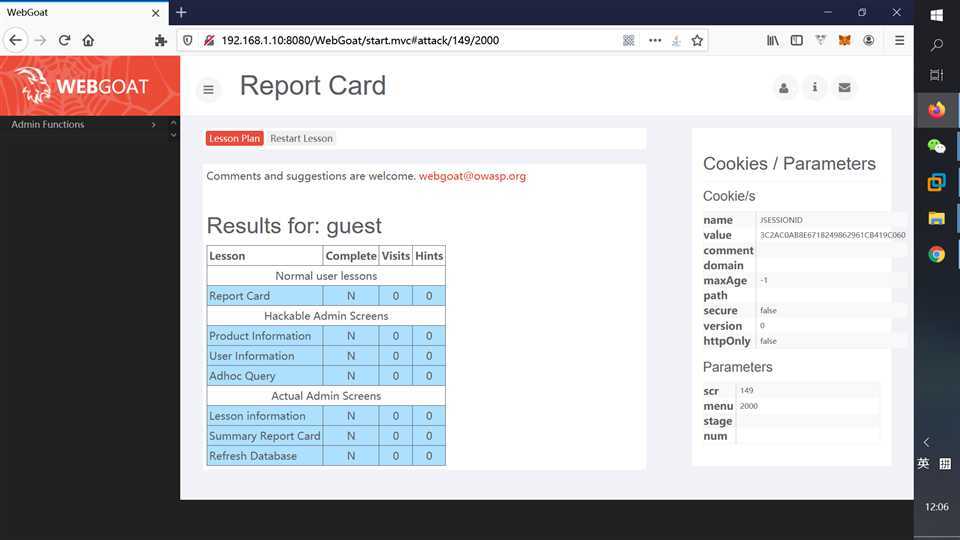Open a new browser tab with plus
The height and width of the screenshot is (540, 960).
coord(181,12)
